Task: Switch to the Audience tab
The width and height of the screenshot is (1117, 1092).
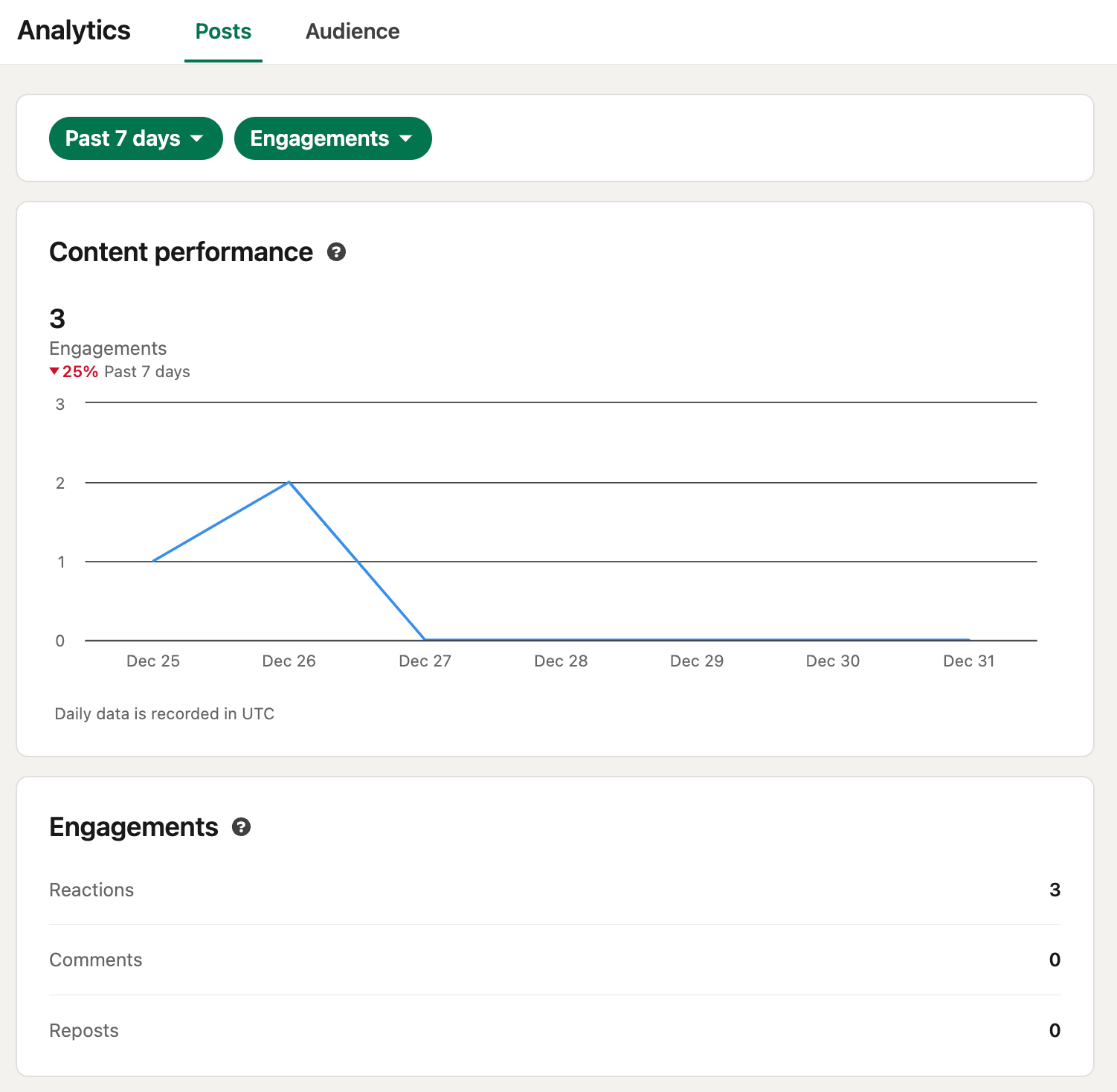Action: coord(353,31)
